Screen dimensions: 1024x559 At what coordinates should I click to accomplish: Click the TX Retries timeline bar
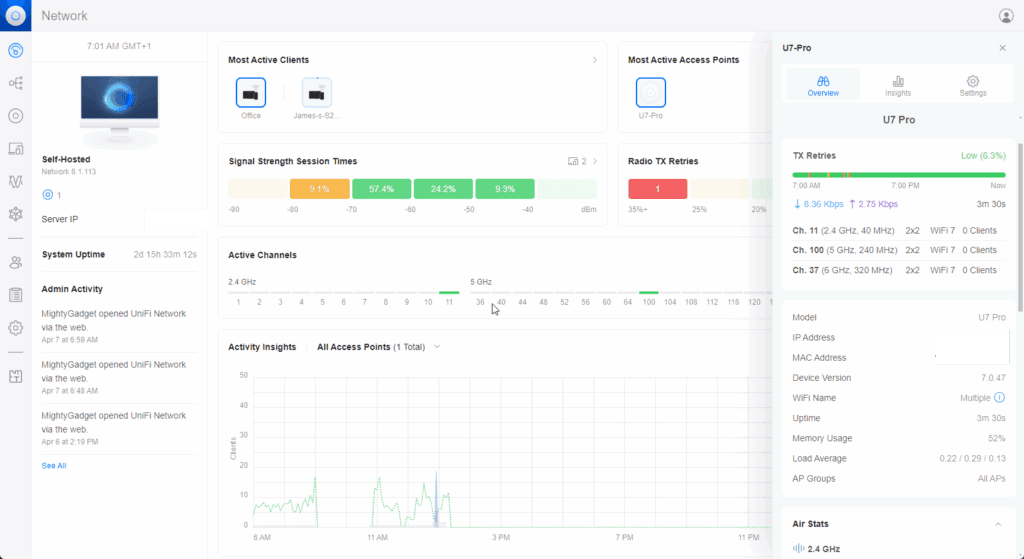(x=898, y=175)
